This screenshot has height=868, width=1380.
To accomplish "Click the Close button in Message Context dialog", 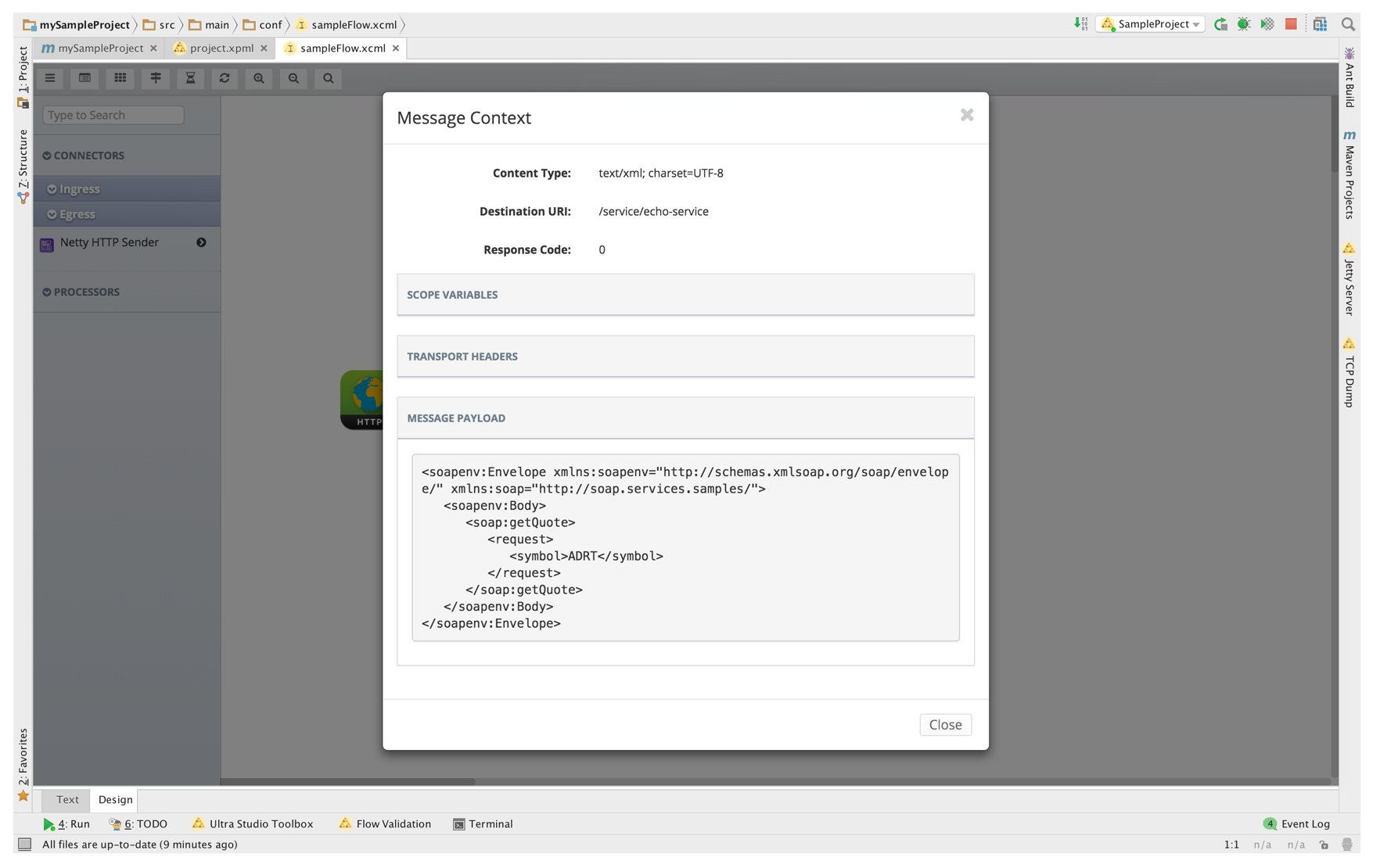I will [x=945, y=725].
